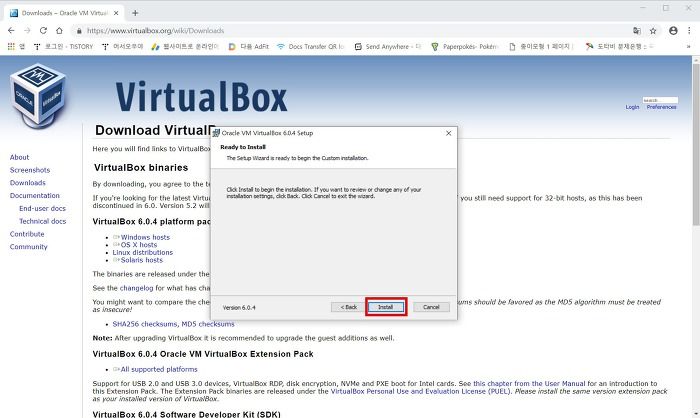Screen dimensions: 700x418
Task: Click the Login link on the page
Action: pos(632,107)
